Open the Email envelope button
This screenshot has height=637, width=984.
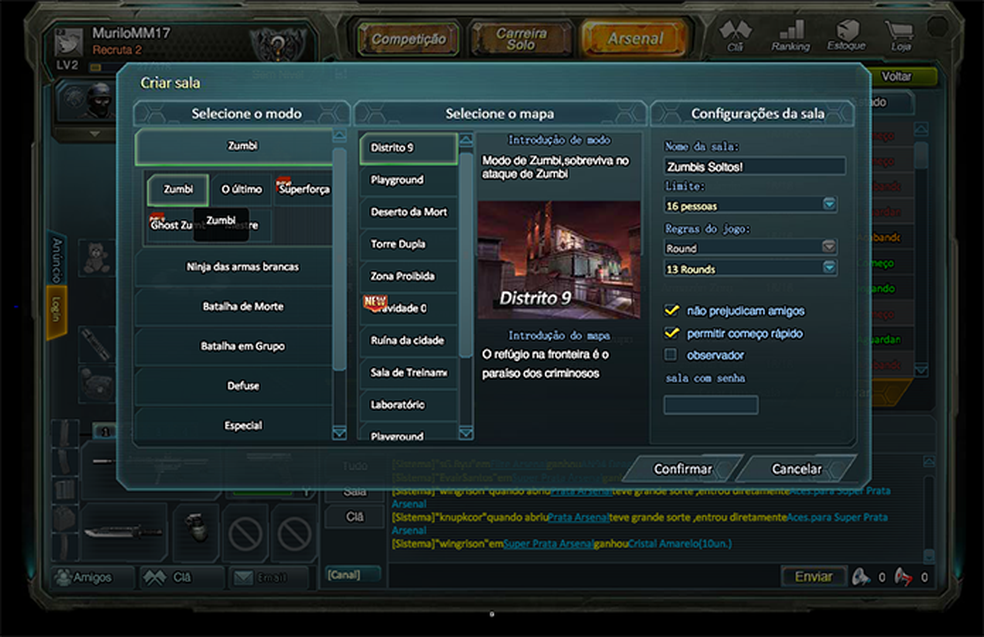click(x=269, y=577)
